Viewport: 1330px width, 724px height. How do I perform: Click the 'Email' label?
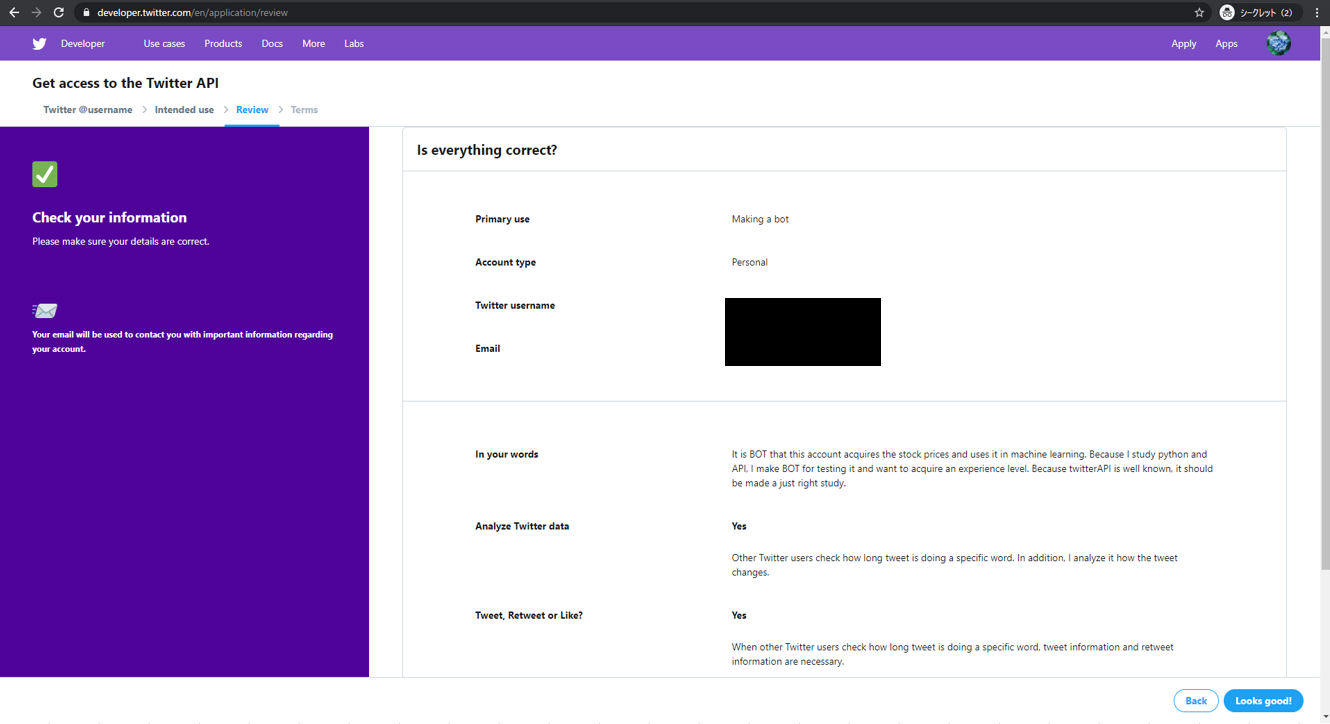coord(487,348)
